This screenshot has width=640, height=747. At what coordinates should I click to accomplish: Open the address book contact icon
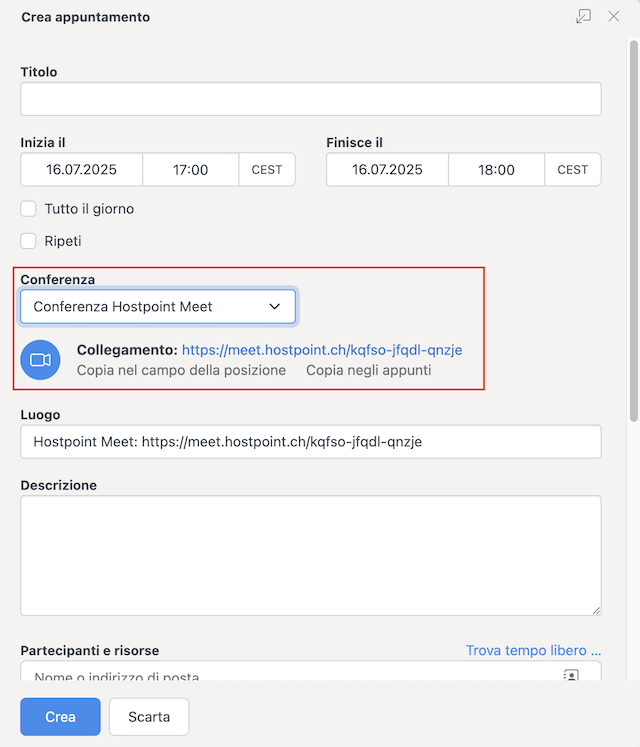tap(571, 675)
